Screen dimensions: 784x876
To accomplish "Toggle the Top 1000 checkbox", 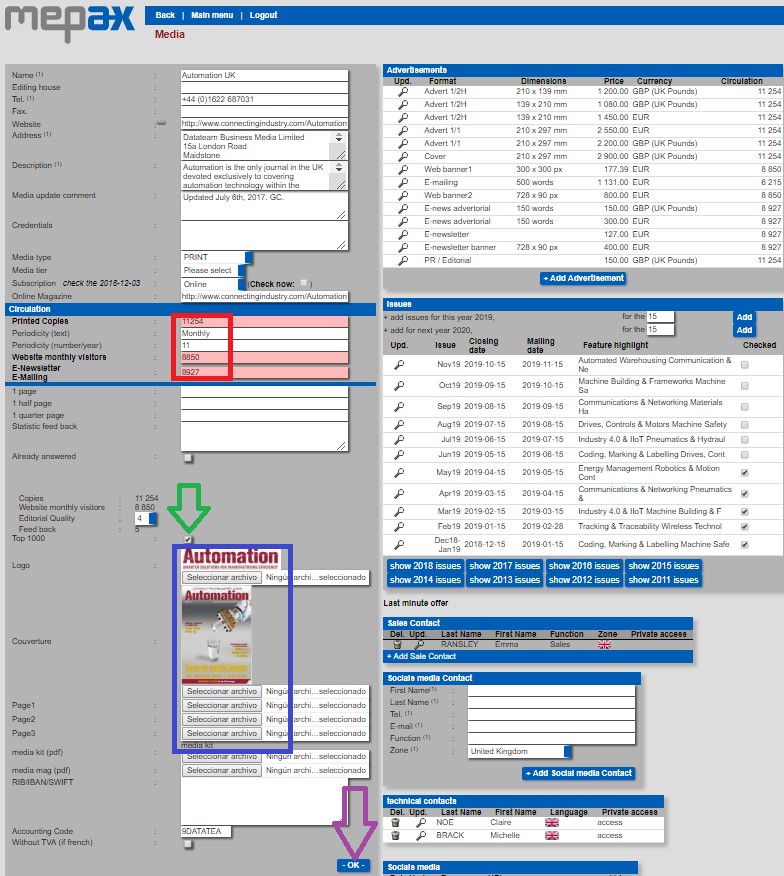I will click(188, 539).
